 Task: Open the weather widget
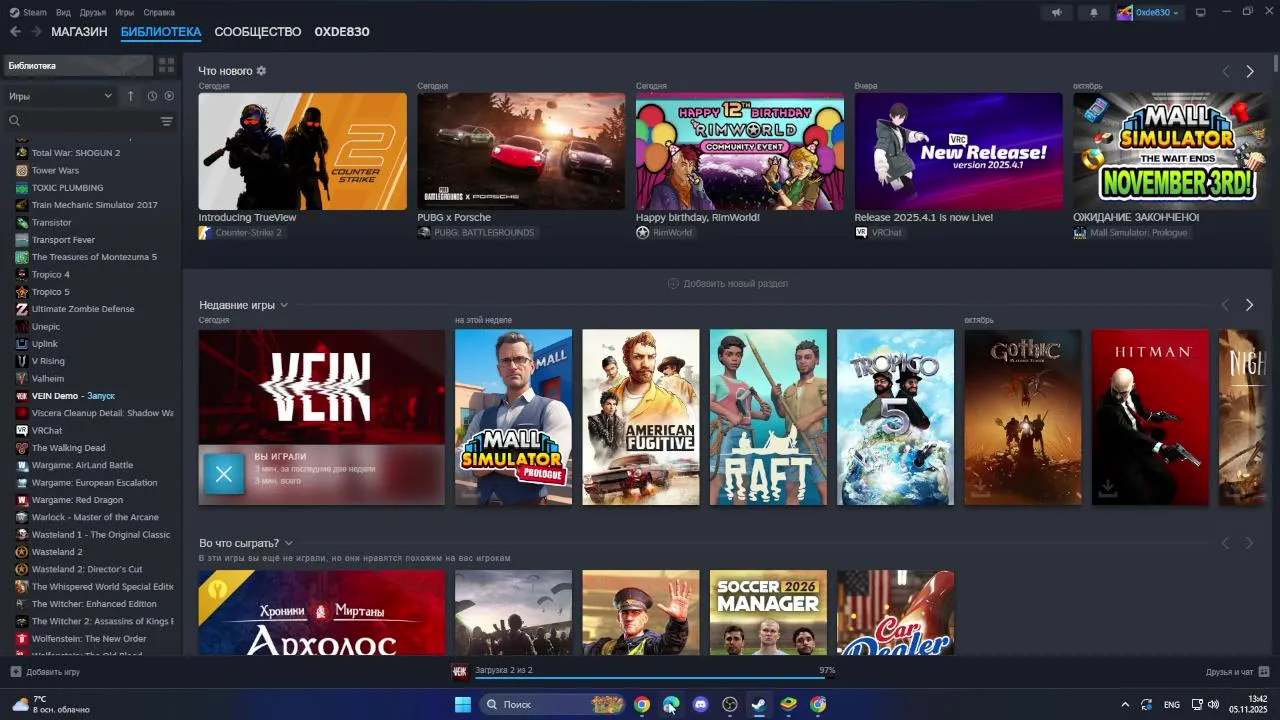click(52, 705)
